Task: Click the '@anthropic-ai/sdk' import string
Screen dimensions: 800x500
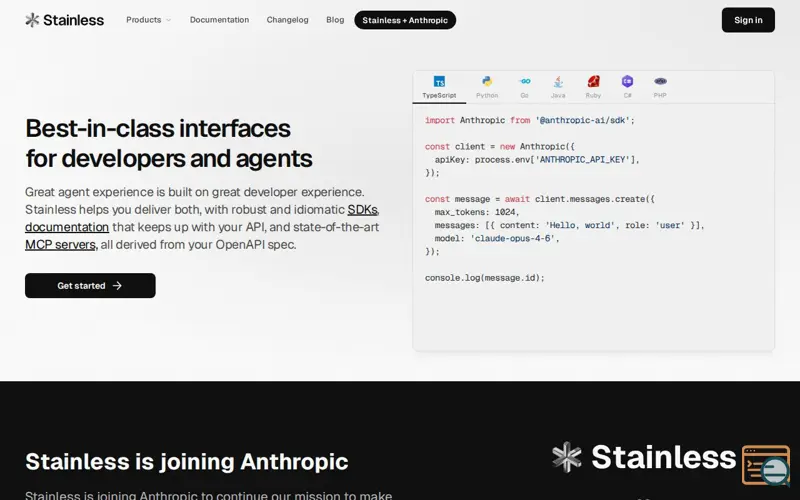Action: [582, 120]
